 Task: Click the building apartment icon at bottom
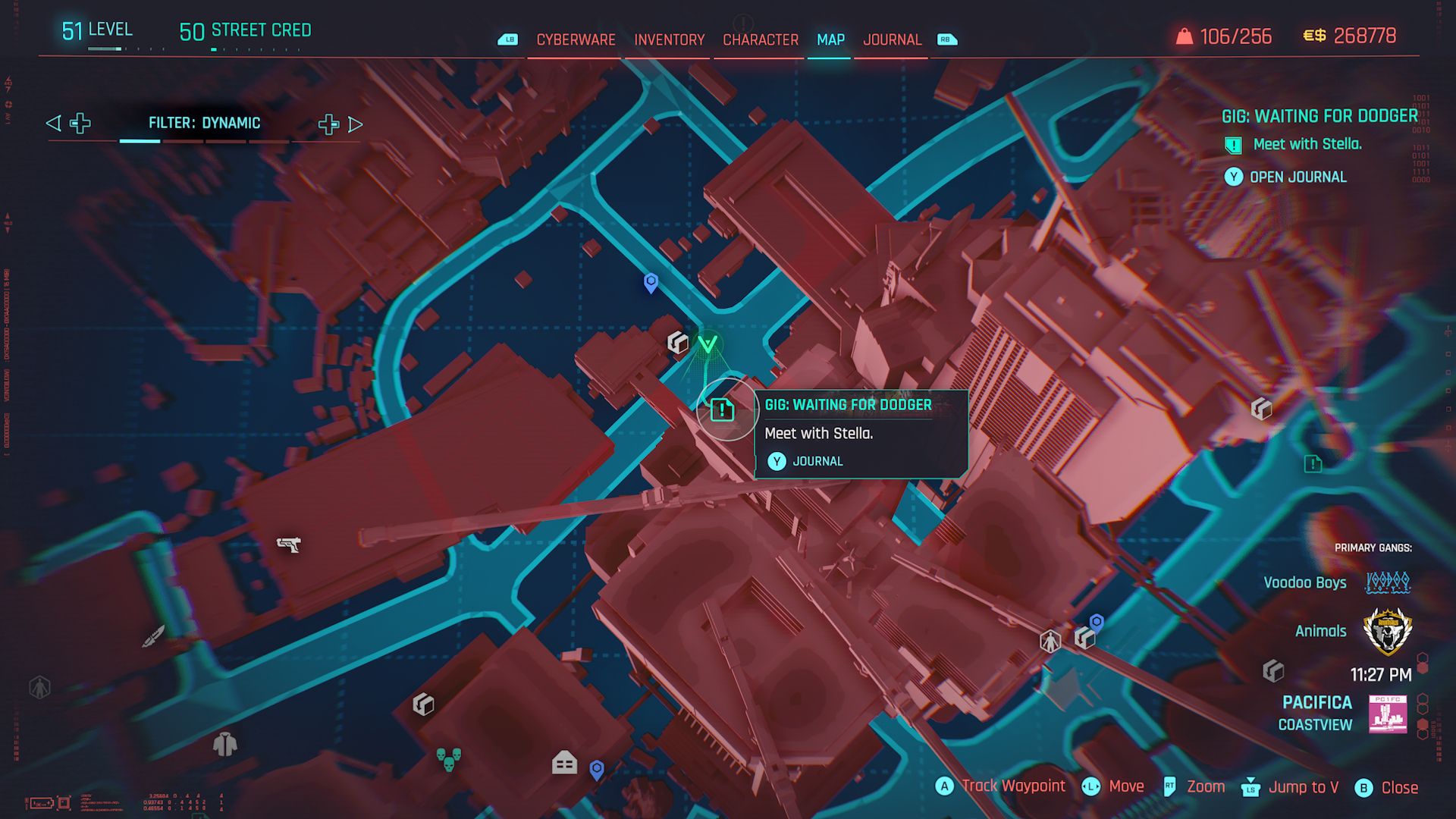(x=564, y=762)
